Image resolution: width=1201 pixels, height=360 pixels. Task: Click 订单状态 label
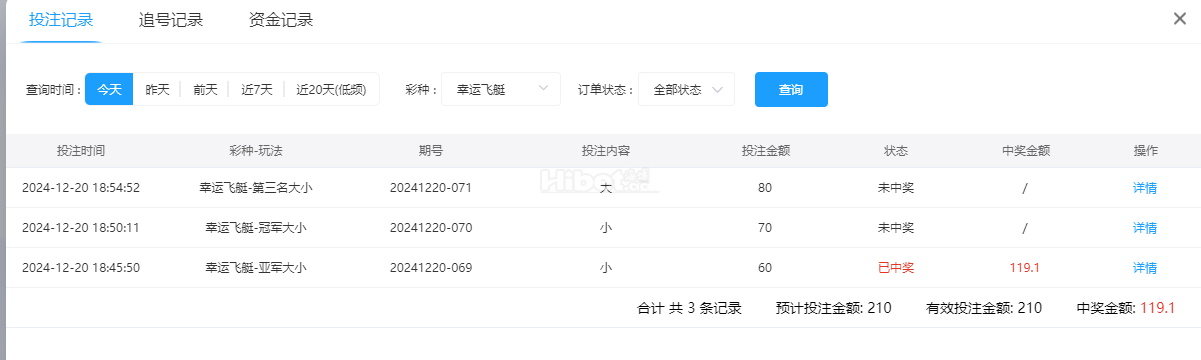606,89
